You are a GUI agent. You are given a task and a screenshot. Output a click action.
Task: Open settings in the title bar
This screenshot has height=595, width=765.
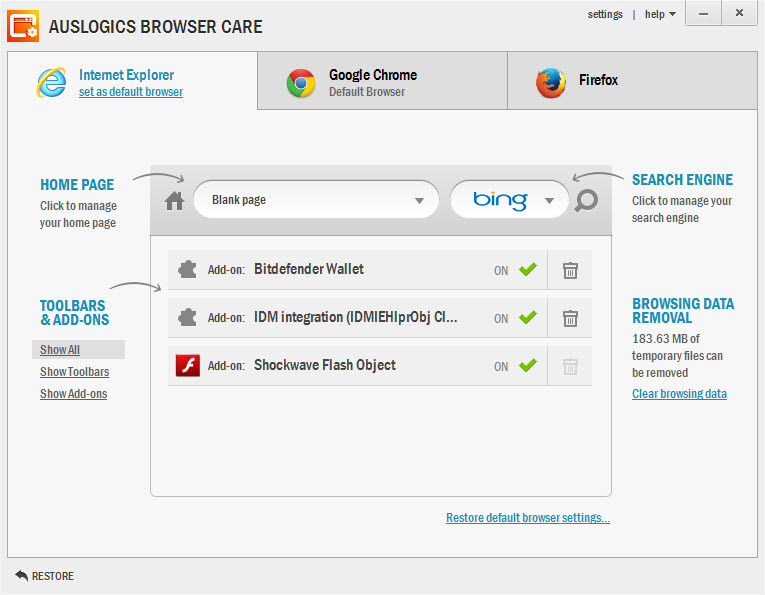[x=605, y=14]
